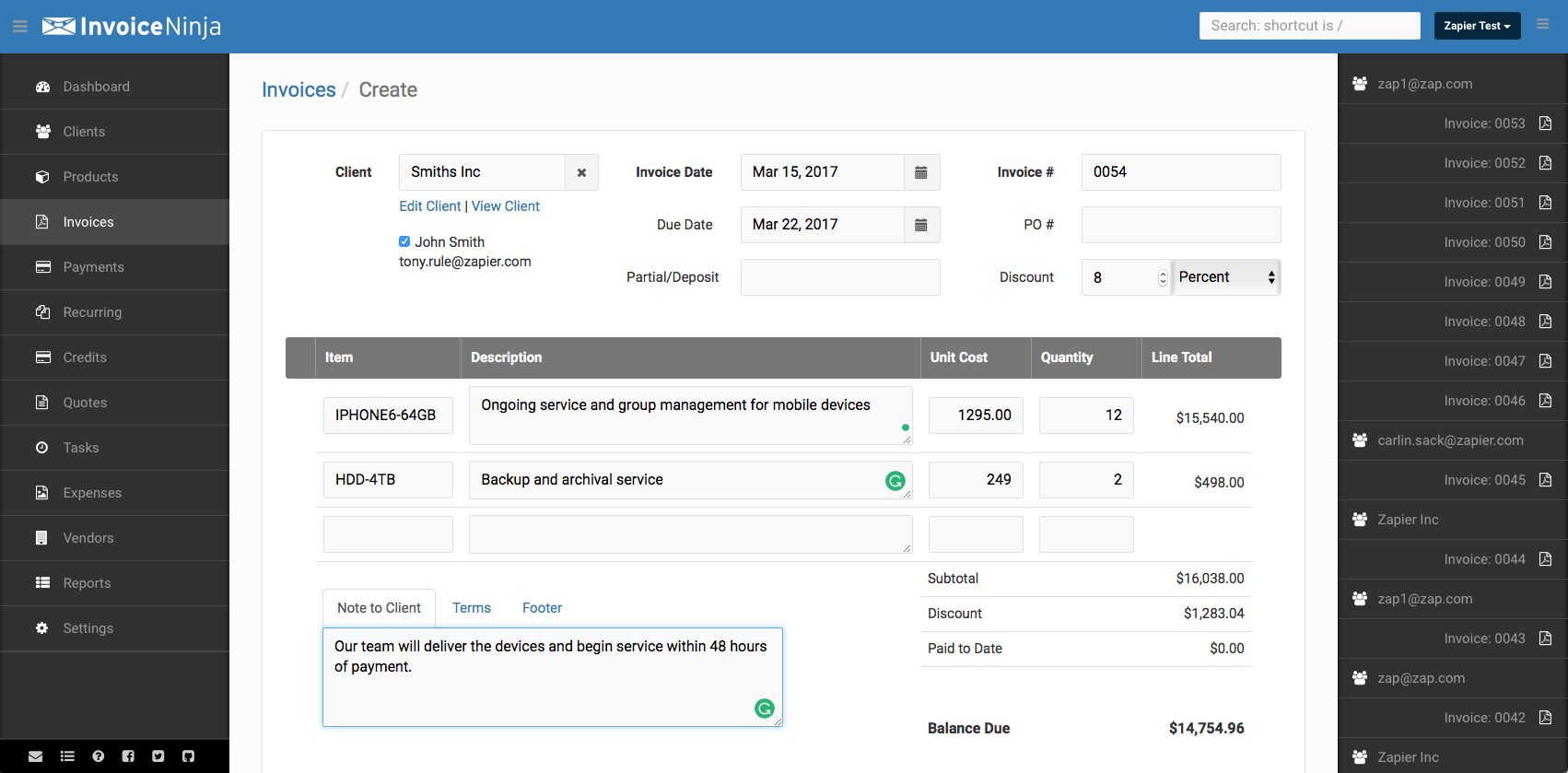Open the Zapier Test account dropdown
Viewport: 1568px width, 773px height.
pos(1476,26)
